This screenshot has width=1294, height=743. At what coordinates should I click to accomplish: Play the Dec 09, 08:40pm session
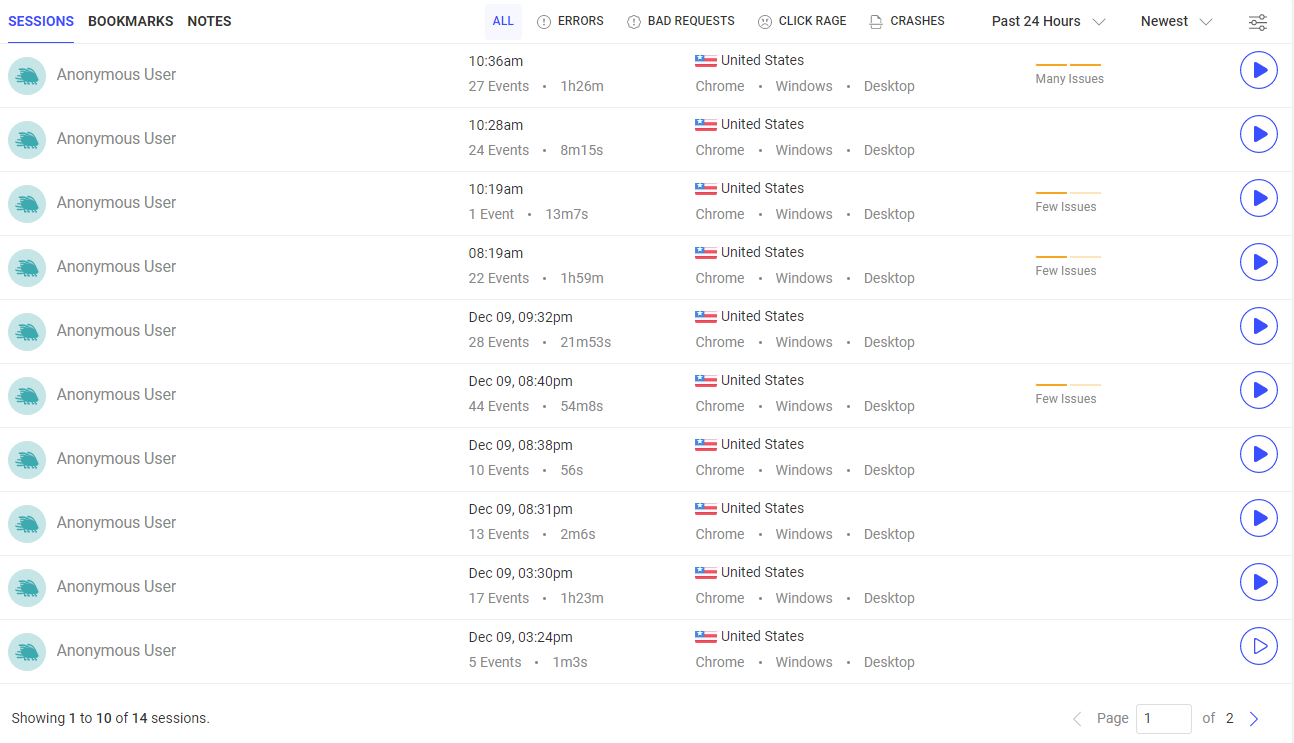[1258, 390]
